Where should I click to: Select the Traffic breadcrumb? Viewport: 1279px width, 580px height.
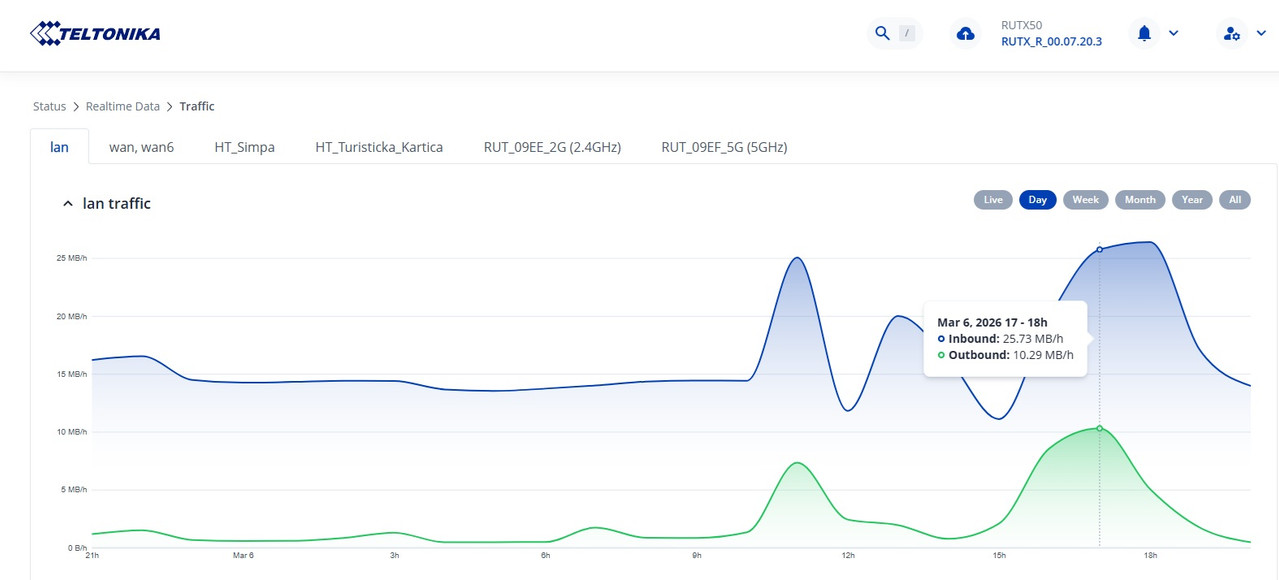197,106
